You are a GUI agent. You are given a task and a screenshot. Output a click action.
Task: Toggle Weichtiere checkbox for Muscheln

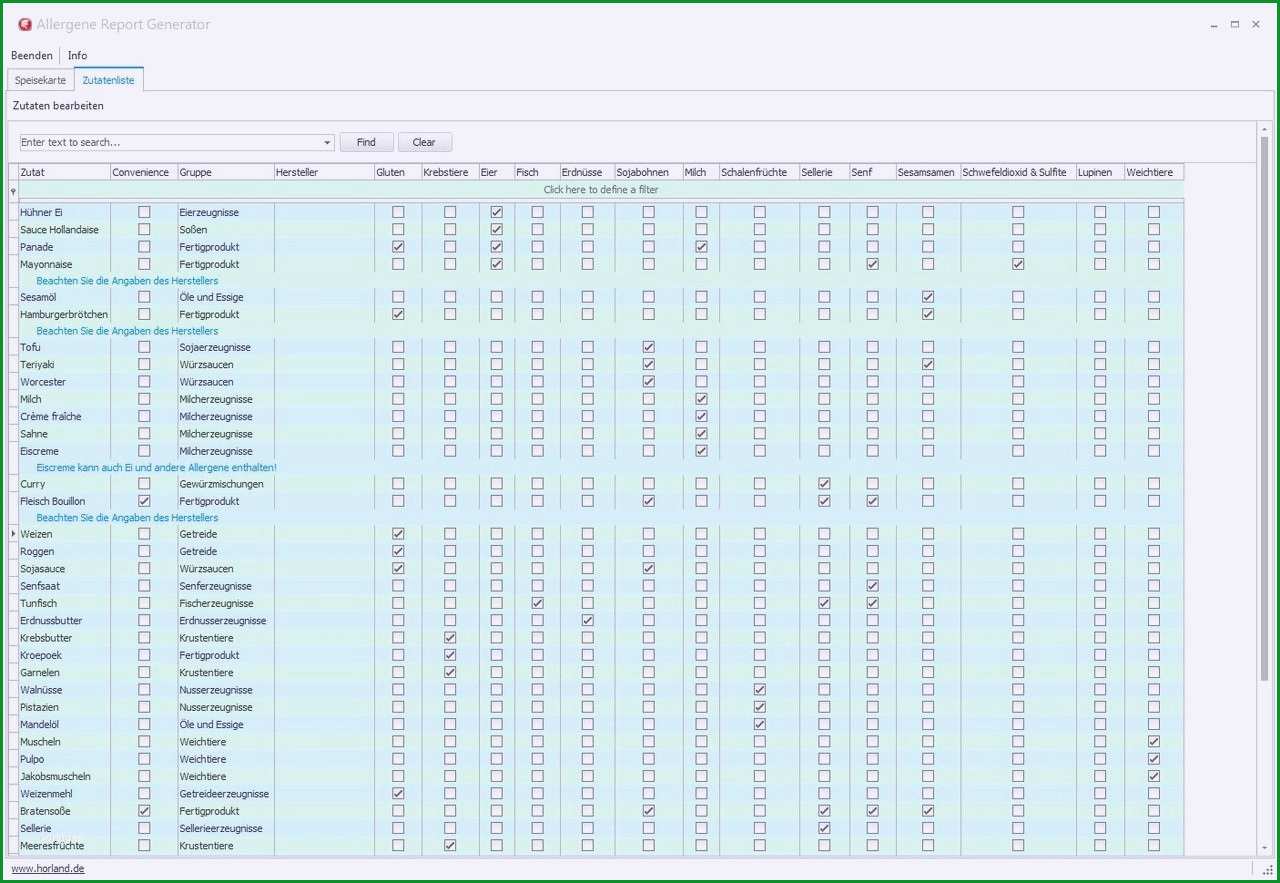pos(1154,742)
